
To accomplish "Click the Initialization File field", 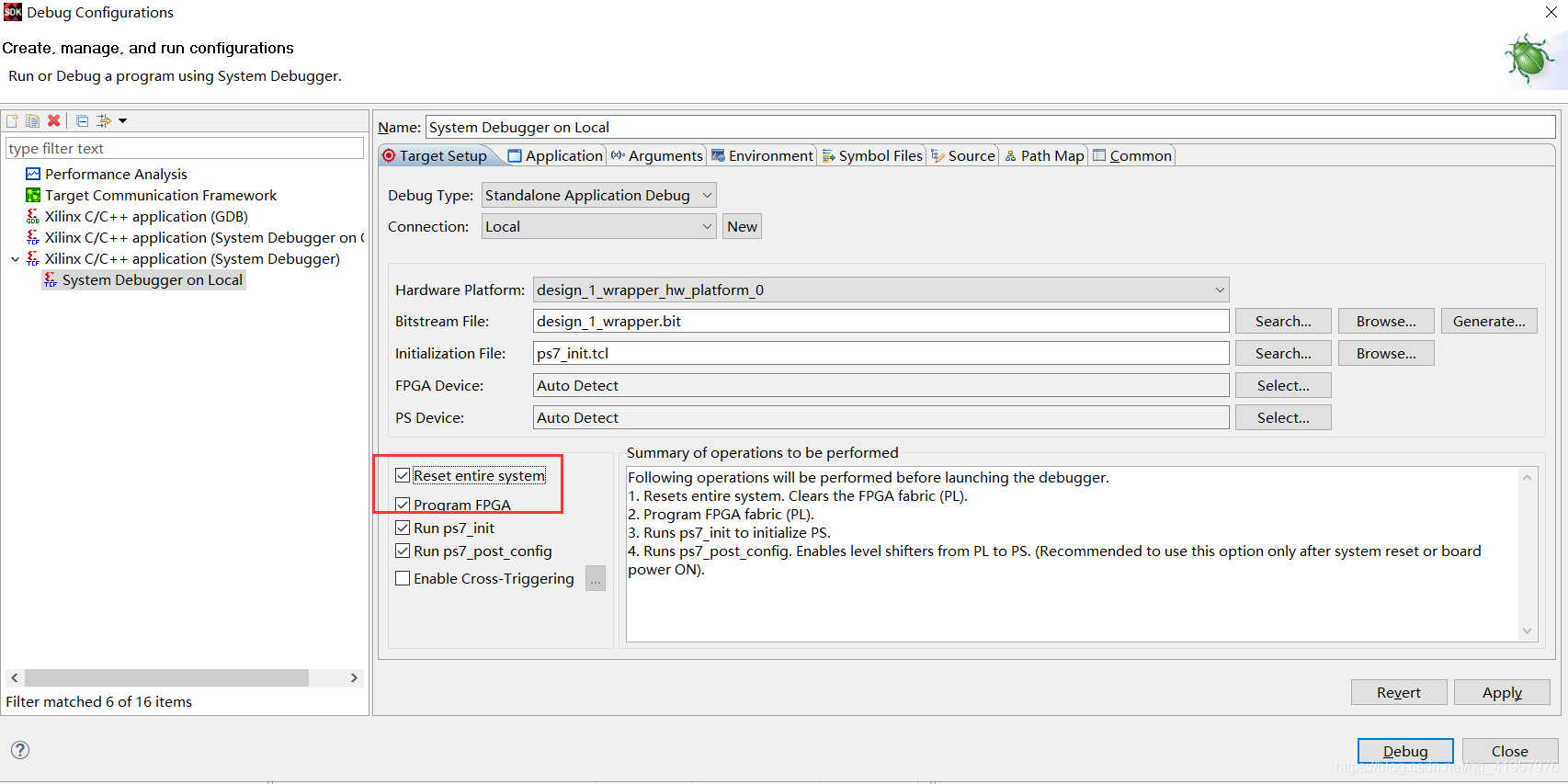I will [881, 353].
